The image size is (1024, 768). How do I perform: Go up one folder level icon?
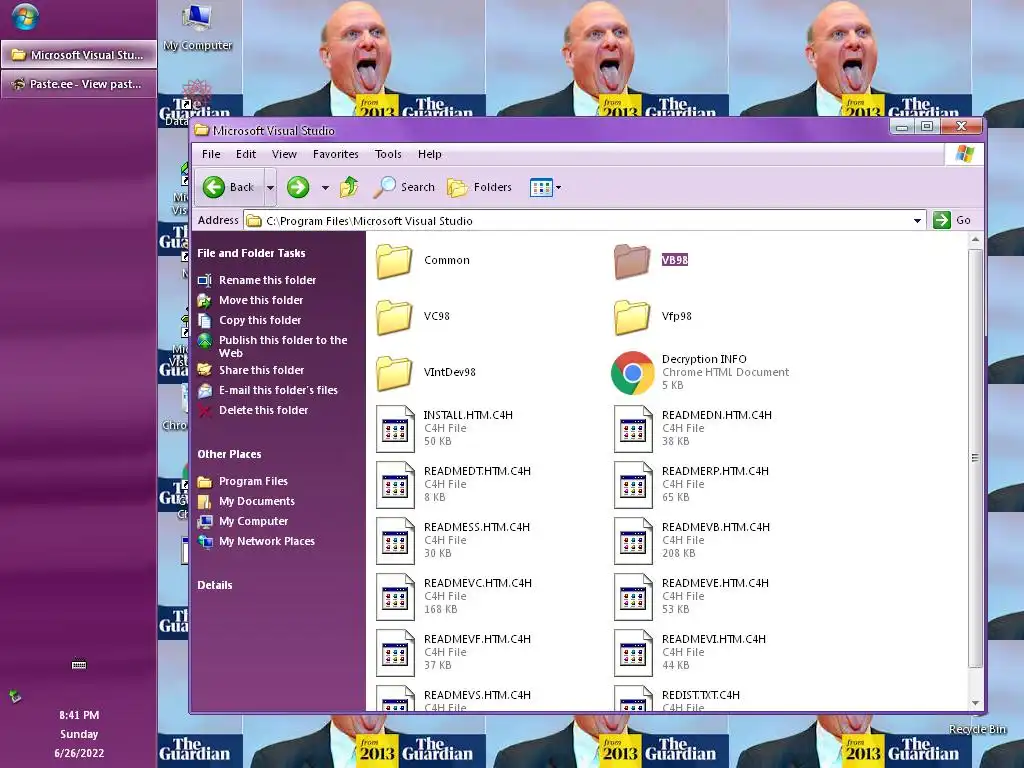pyautogui.click(x=349, y=187)
